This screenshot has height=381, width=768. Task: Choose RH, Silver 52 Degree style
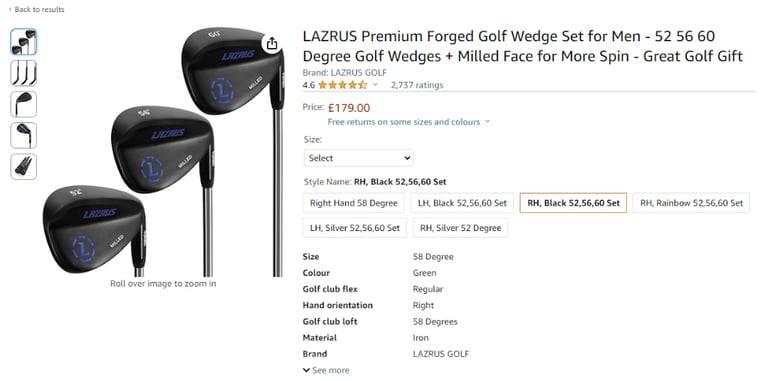point(460,228)
